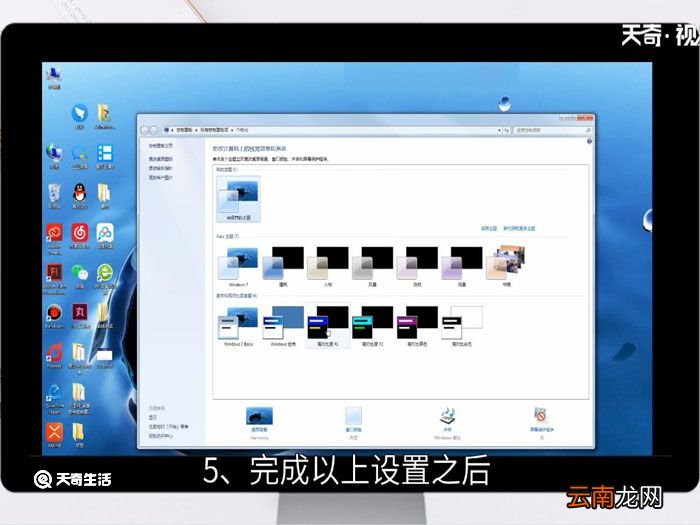The width and height of the screenshot is (700, 525).
Task: Select the High Contrast White theme
Action: 462,326
